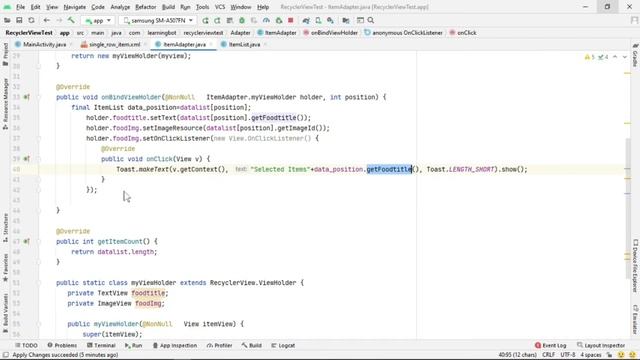Open the Run tool window
640x360 pixels.
click(133, 345)
